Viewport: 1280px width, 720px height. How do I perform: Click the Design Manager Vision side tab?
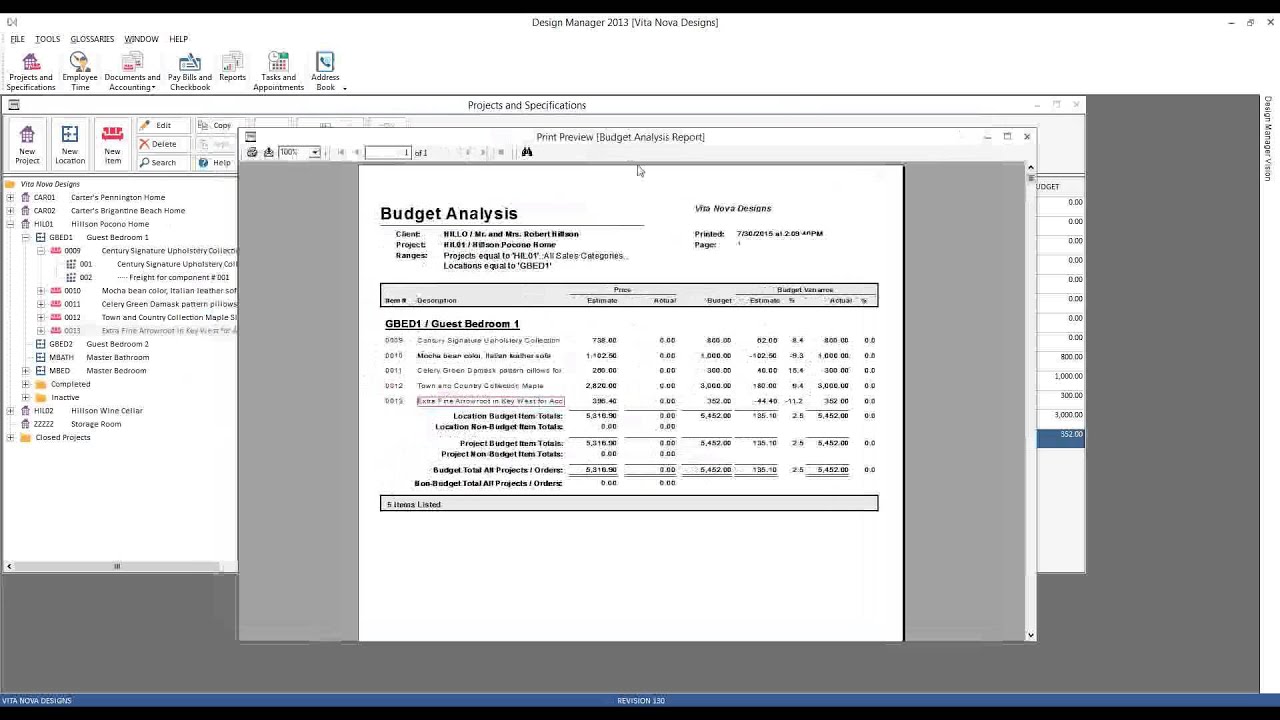[x=1268, y=138]
